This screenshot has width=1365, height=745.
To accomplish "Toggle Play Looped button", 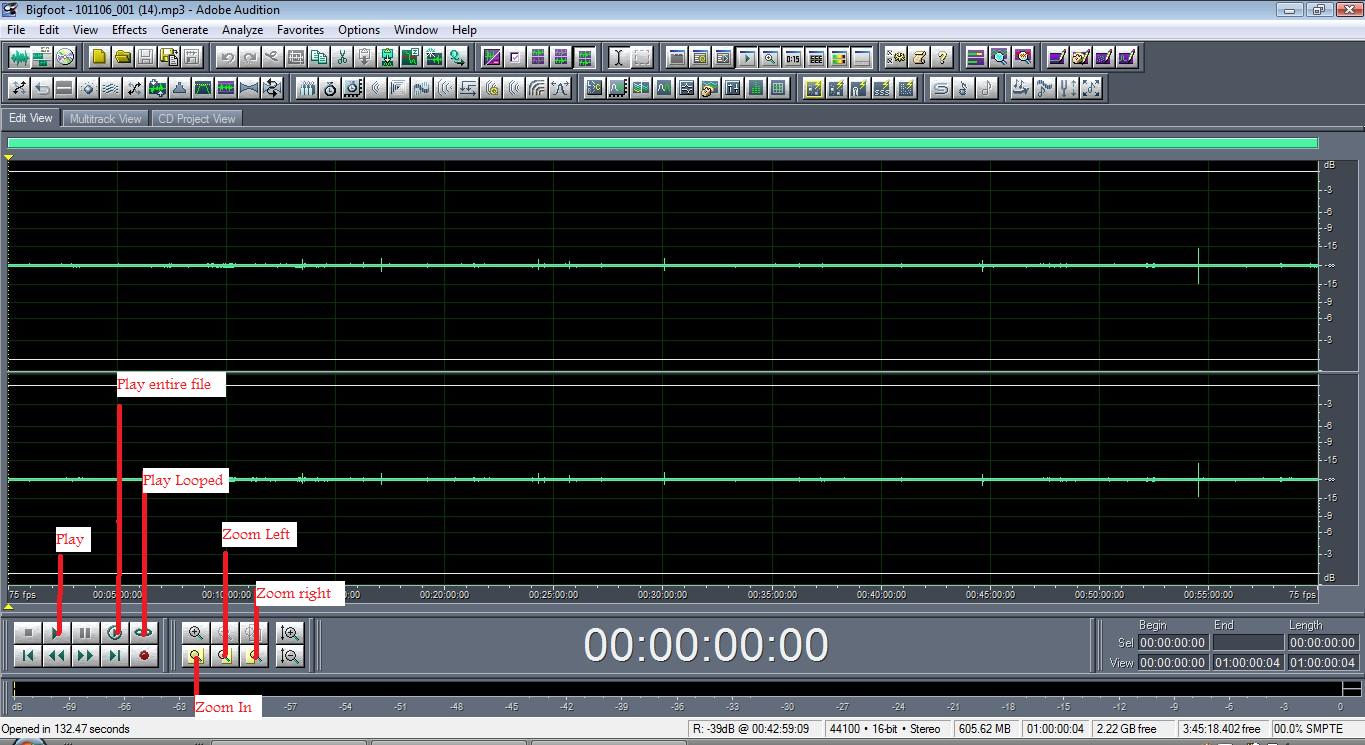I will click(x=144, y=632).
